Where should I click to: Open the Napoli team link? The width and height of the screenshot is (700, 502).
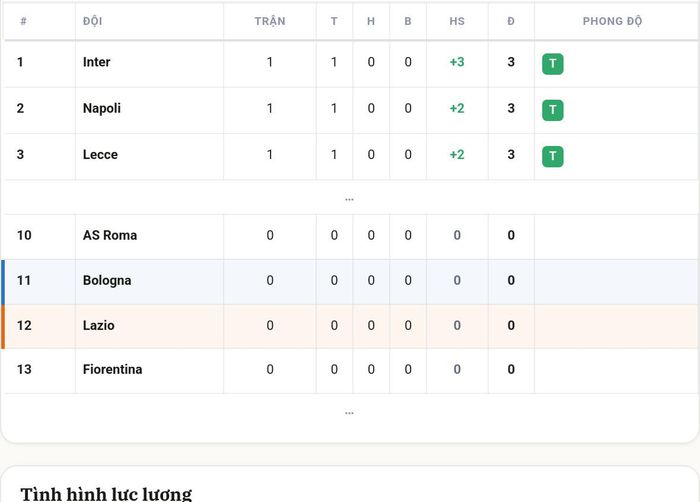(102, 109)
